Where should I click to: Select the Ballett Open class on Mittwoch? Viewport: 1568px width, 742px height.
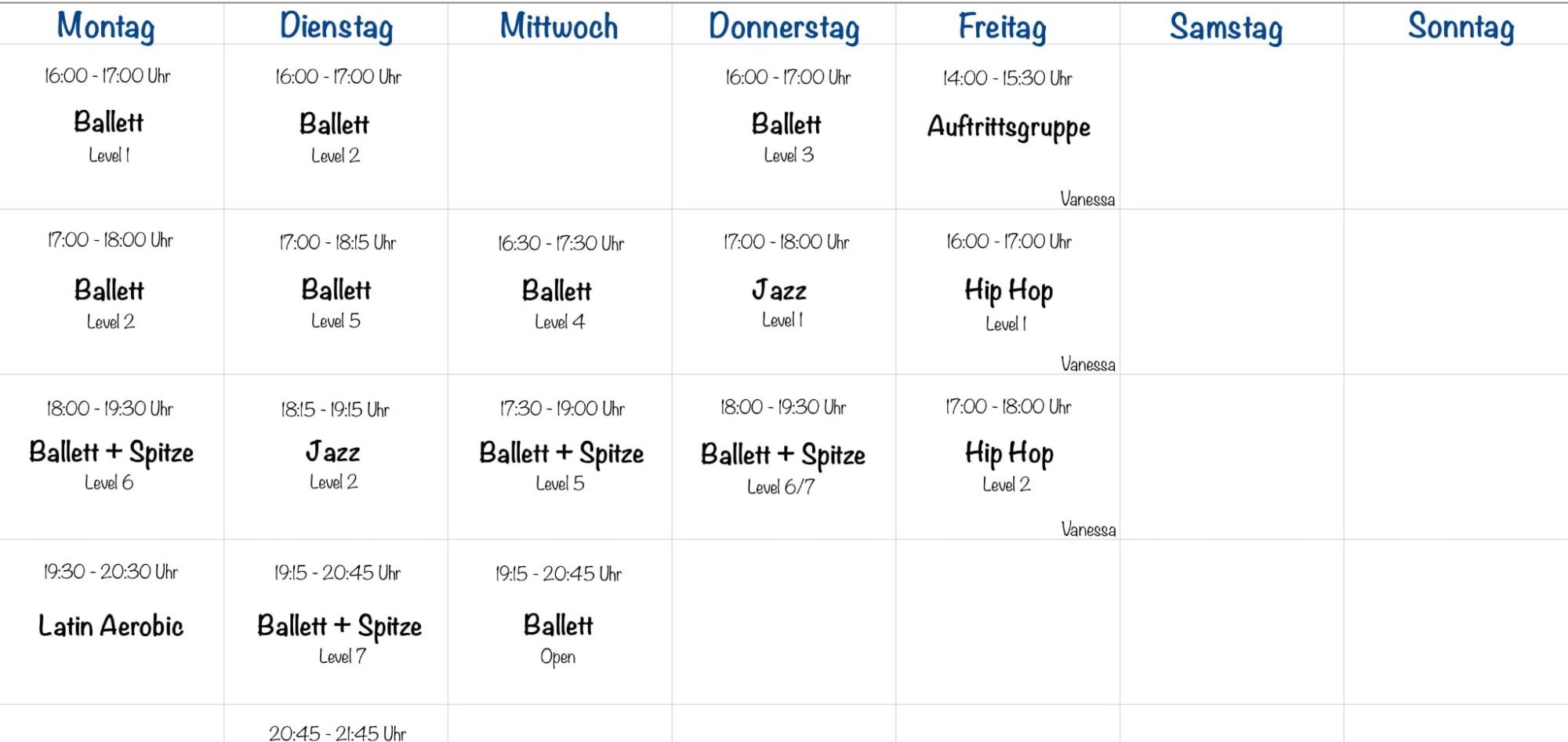pyautogui.click(x=558, y=626)
